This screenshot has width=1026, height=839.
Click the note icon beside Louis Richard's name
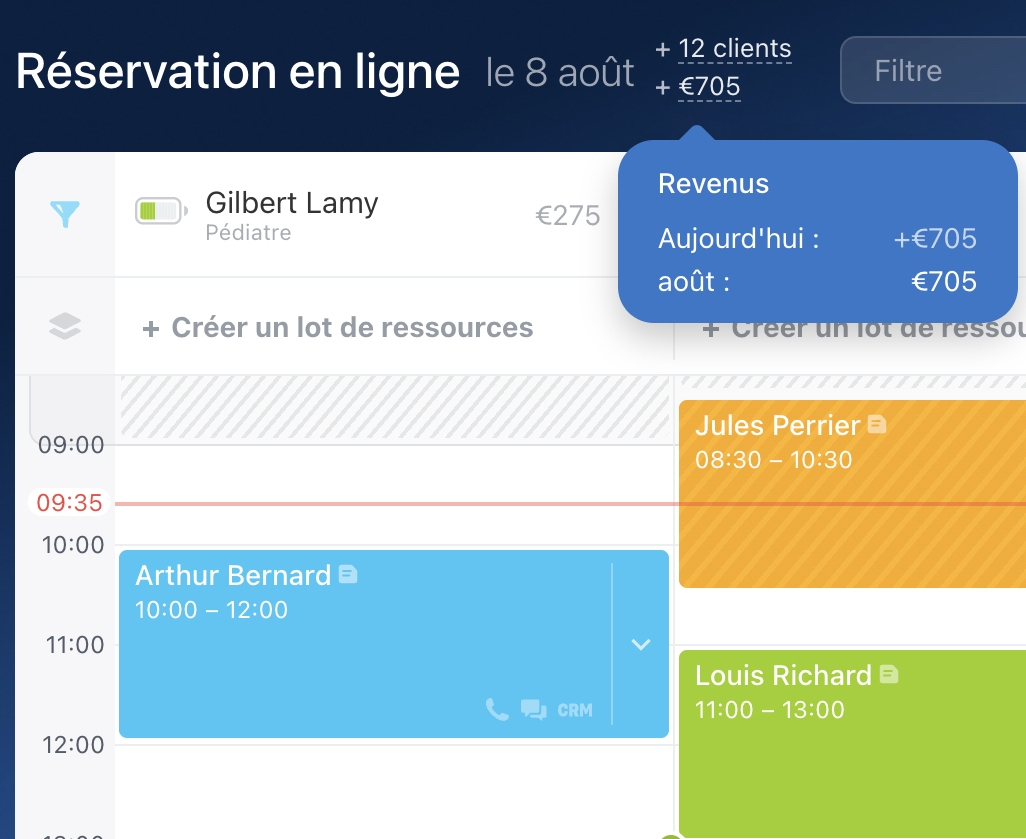[x=889, y=674]
